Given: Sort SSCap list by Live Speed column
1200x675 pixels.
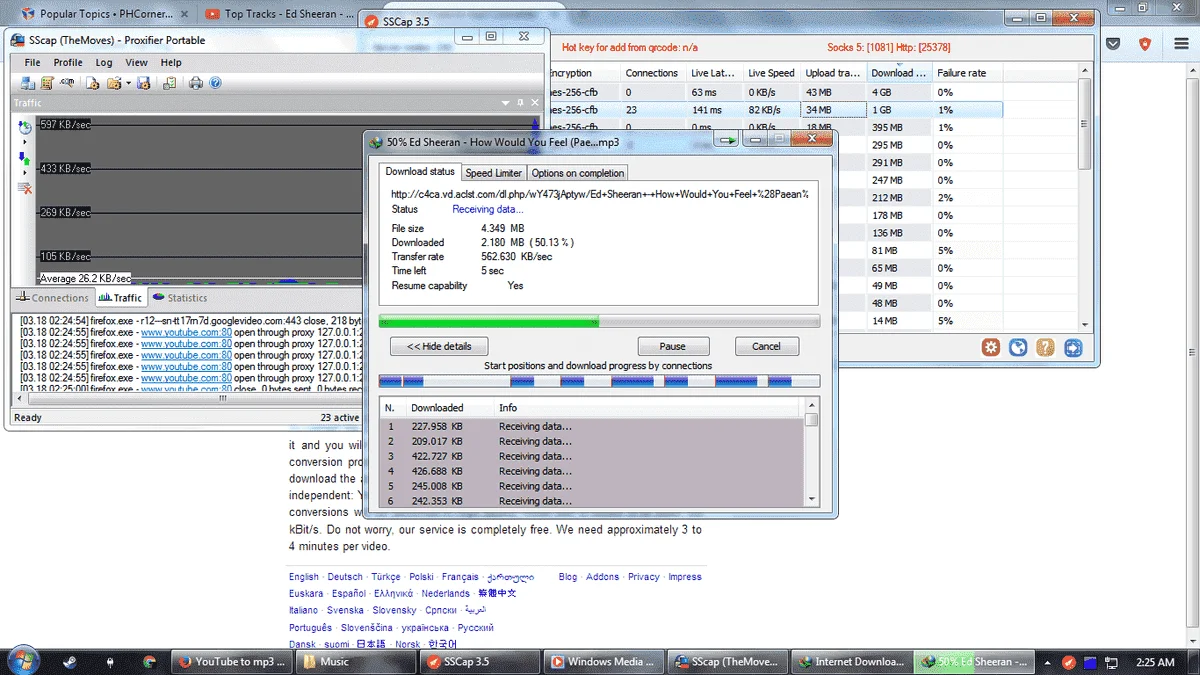Looking at the screenshot, I should [772, 73].
